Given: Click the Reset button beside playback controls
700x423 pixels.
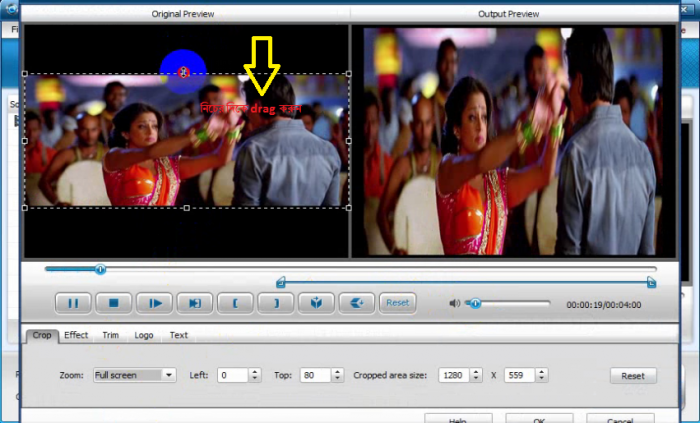Looking at the screenshot, I should coord(397,303).
